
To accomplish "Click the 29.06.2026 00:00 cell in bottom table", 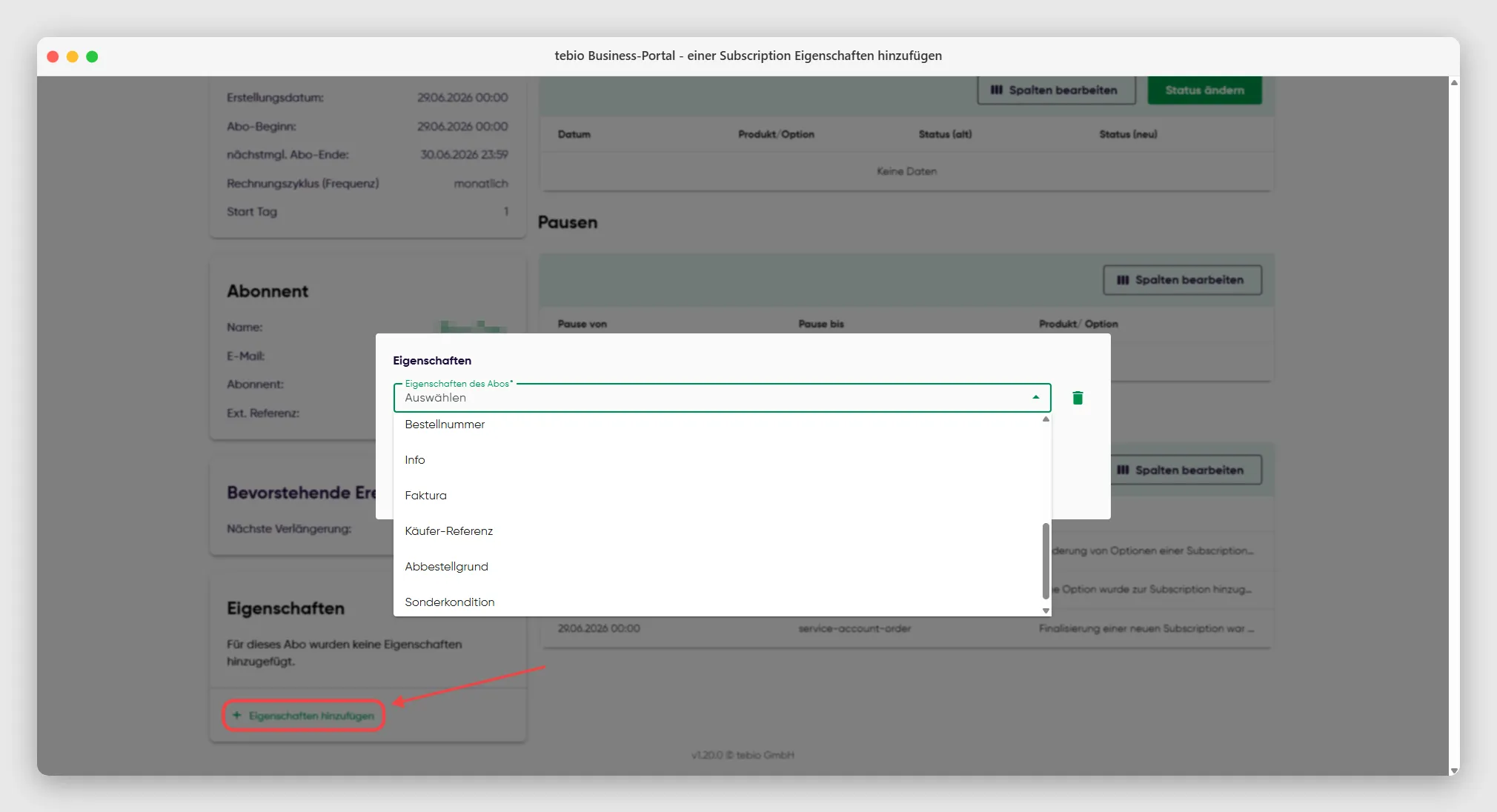I will click(x=599, y=628).
